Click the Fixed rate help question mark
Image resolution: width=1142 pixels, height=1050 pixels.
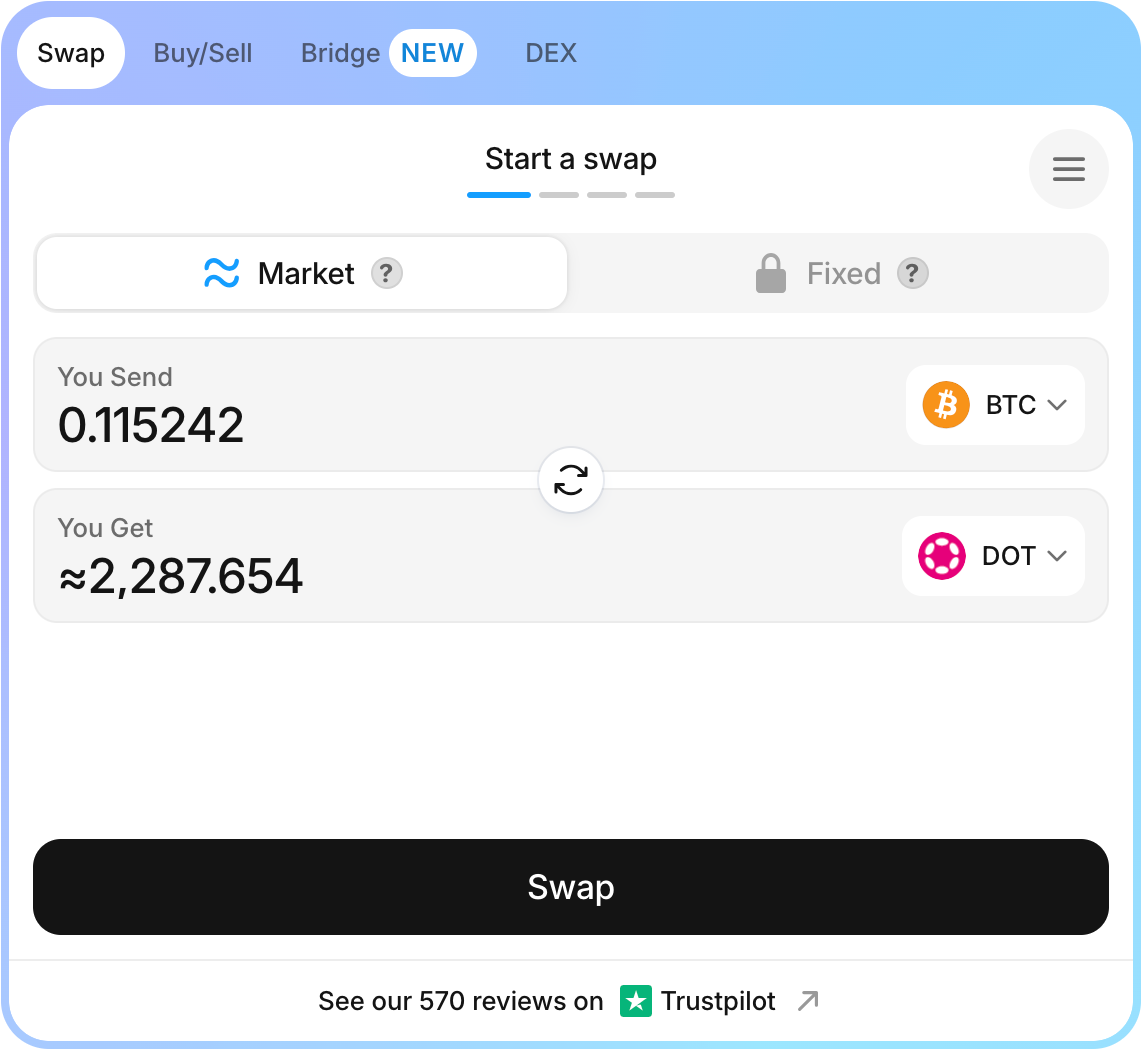[913, 274]
